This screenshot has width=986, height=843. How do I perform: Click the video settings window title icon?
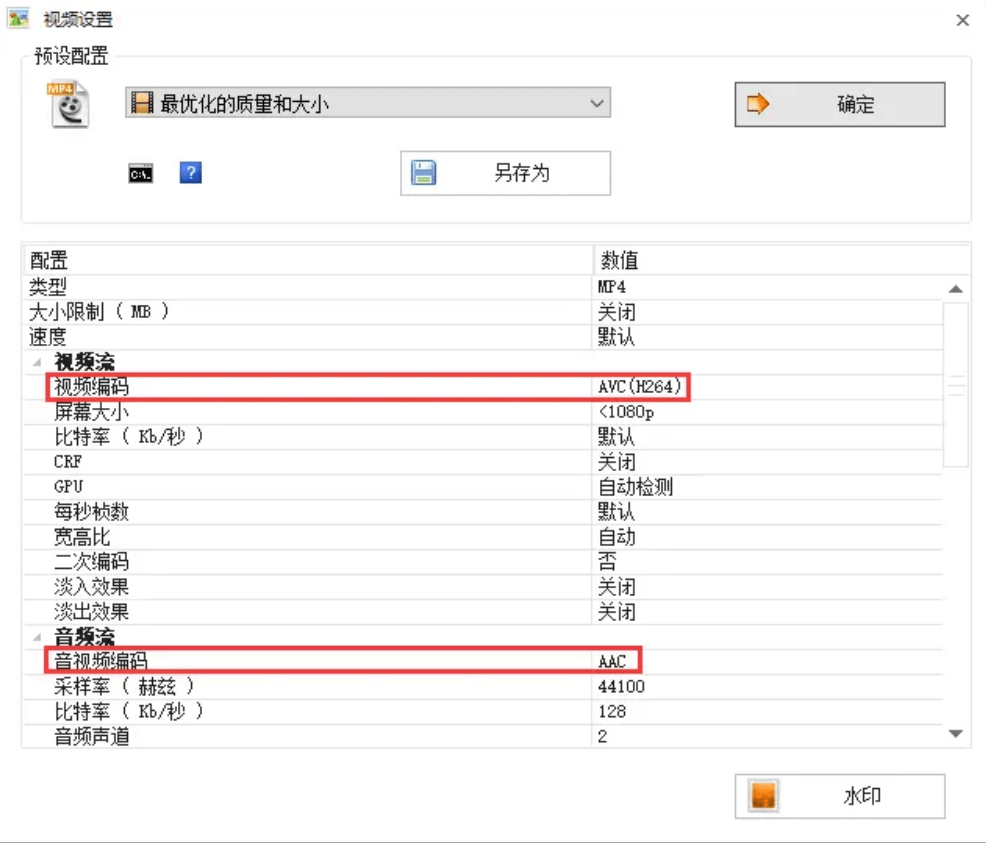pyautogui.click(x=18, y=18)
